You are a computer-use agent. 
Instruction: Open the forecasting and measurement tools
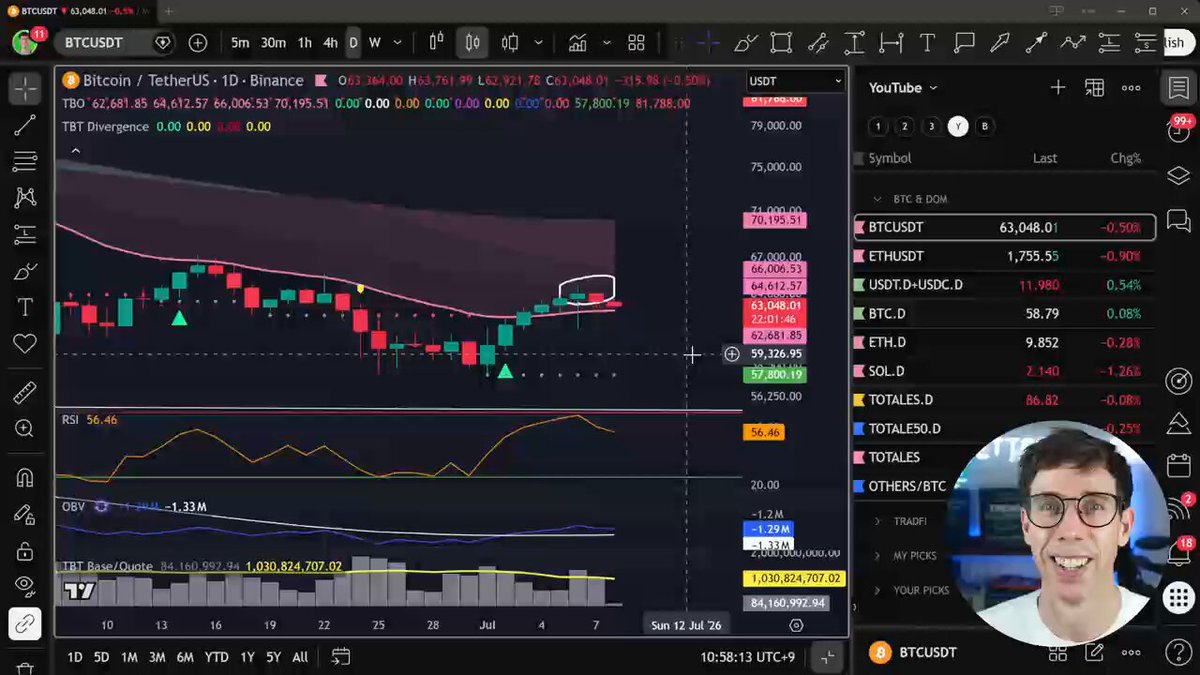click(25, 235)
